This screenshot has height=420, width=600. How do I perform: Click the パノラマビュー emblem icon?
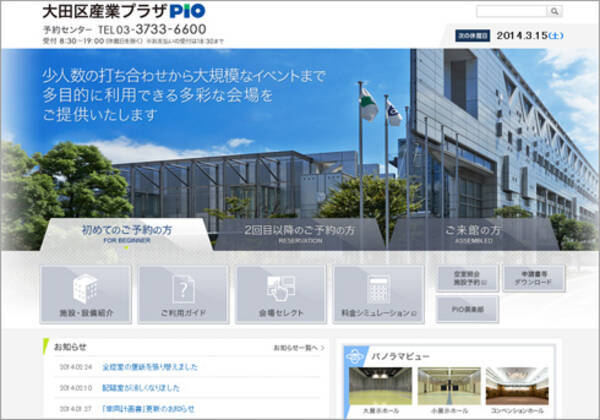click(x=354, y=357)
